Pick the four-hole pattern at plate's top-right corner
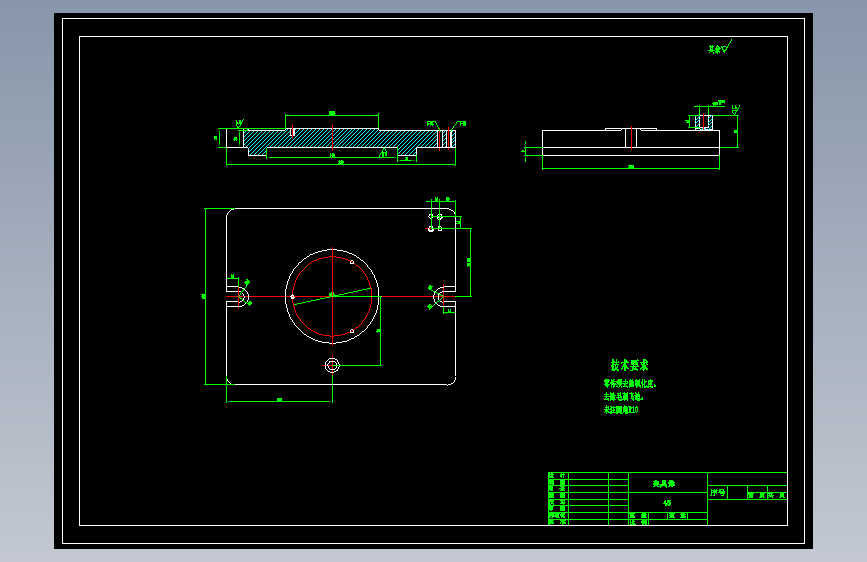 coord(435,222)
